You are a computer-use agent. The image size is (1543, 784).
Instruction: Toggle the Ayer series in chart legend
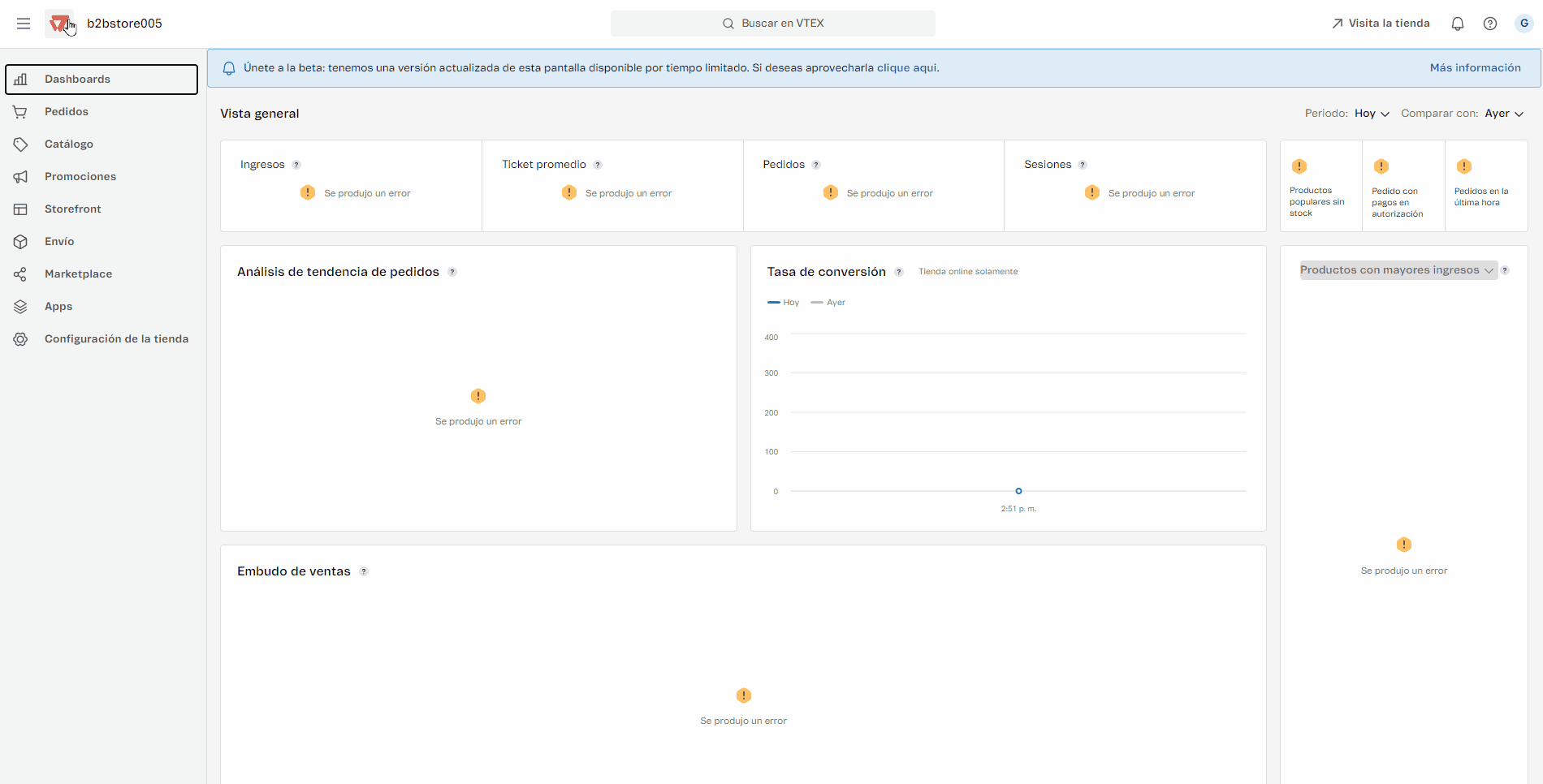pos(828,303)
